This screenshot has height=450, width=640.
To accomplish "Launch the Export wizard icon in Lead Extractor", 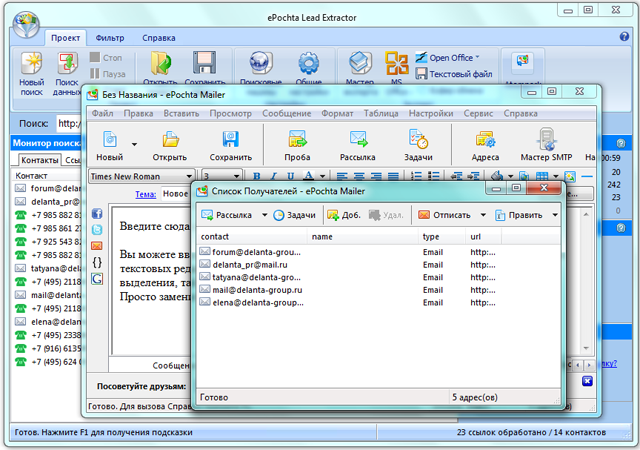I will [x=360, y=63].
